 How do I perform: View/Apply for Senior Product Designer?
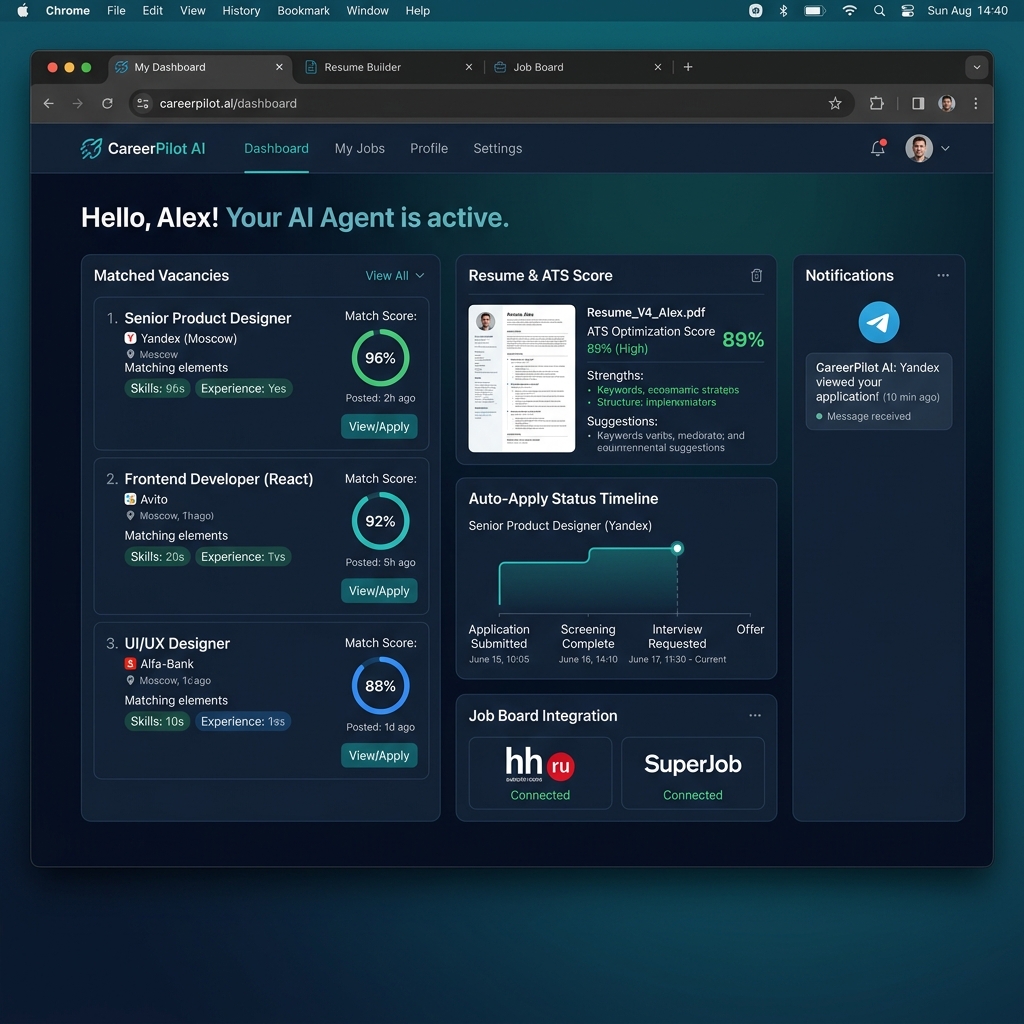(379, 426)
